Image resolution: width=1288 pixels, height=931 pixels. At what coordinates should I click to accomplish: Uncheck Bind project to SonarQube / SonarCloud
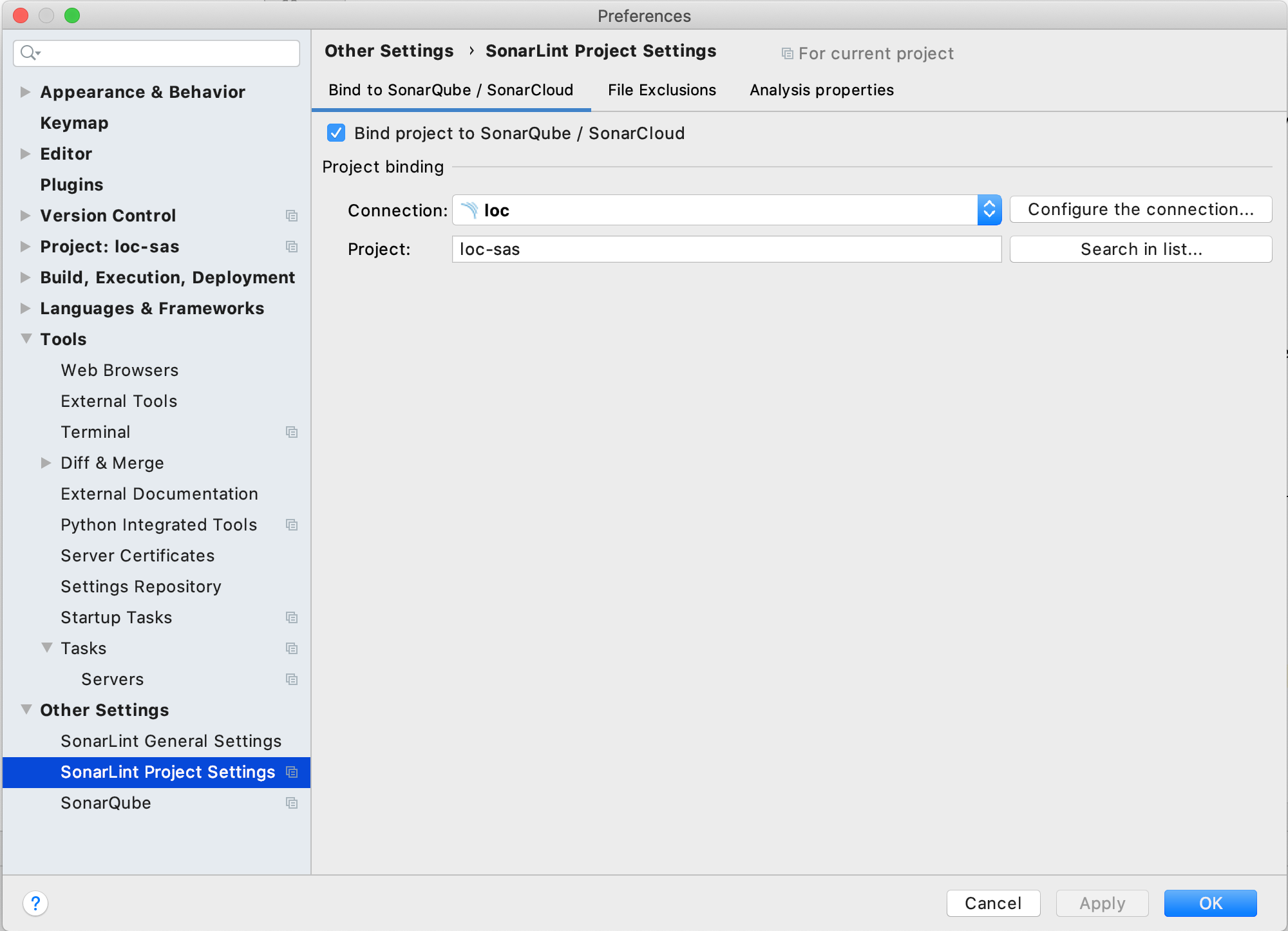(336, 133)
